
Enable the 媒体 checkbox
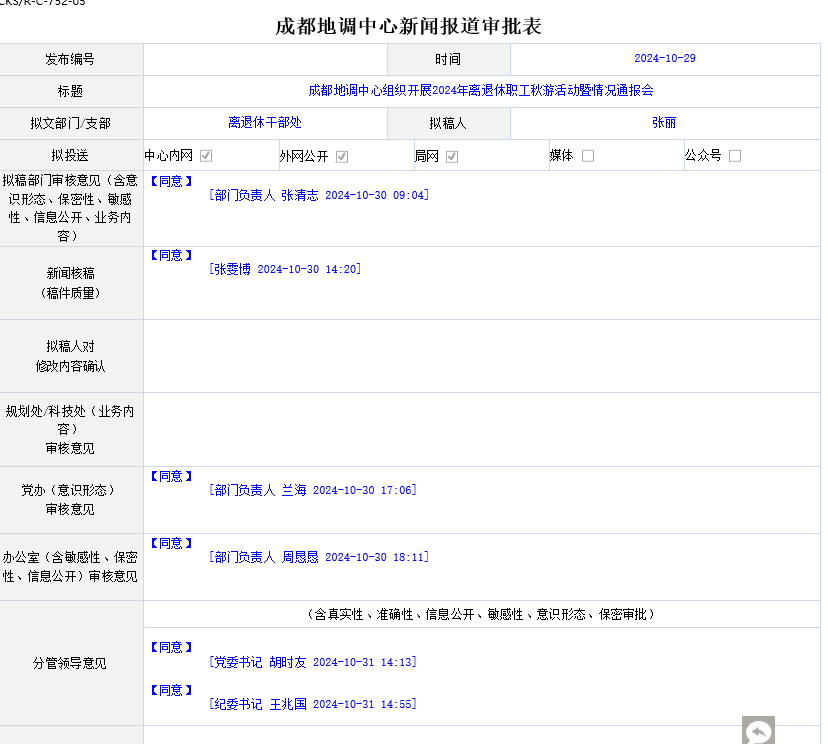pyautogui.click(x=588, y=156)
